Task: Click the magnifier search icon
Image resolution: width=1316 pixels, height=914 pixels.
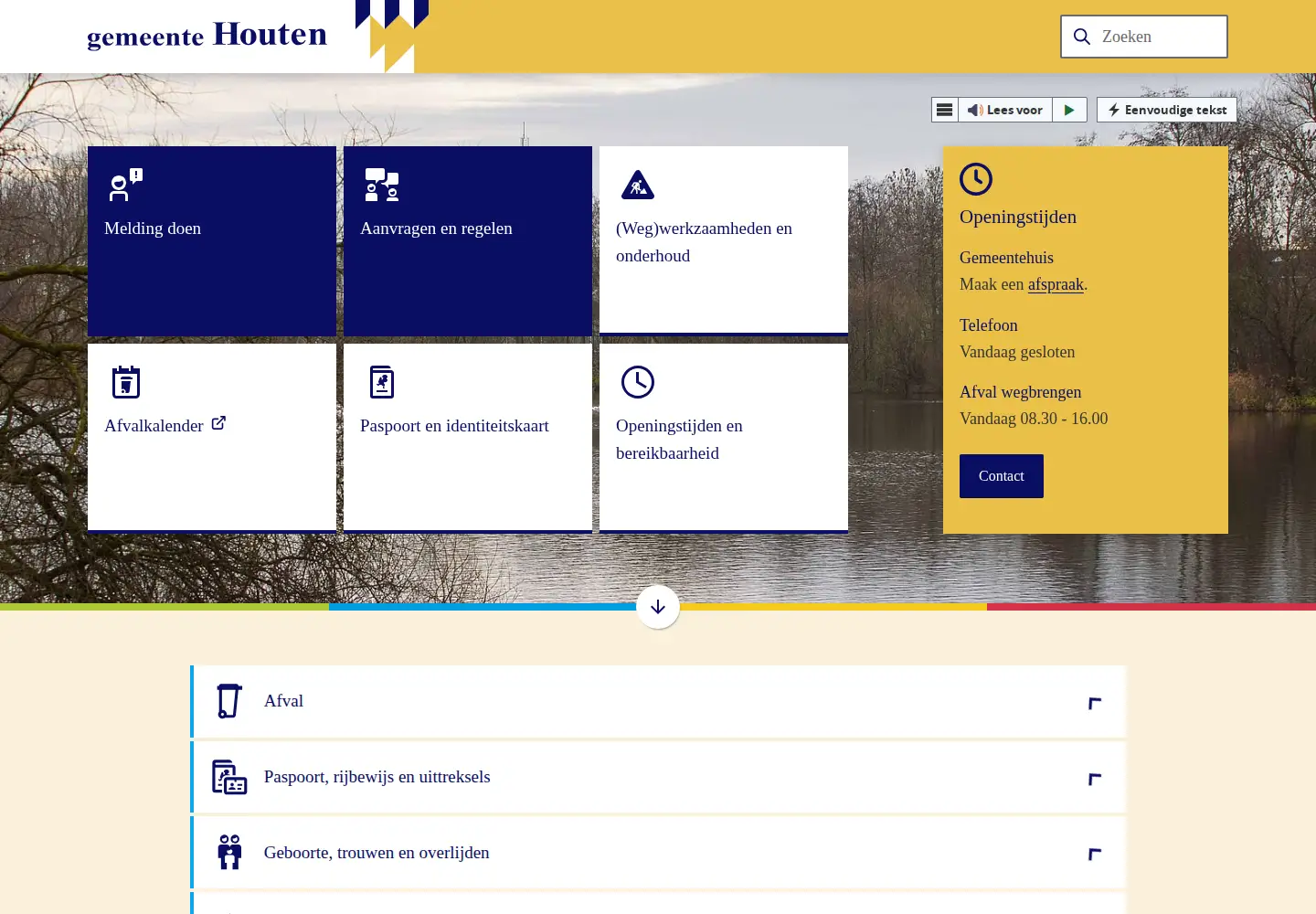Action: pos(1082,37)
